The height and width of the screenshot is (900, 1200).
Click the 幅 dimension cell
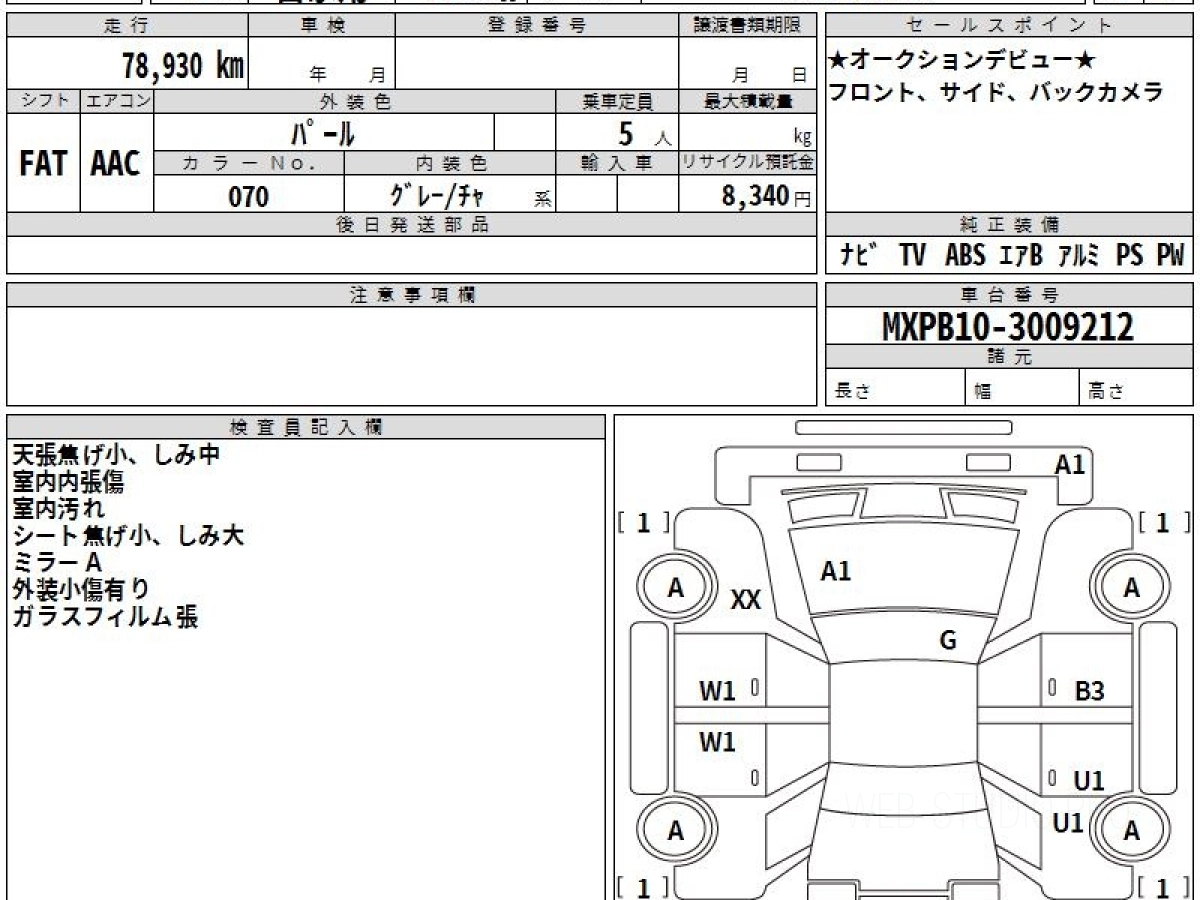1022,388
